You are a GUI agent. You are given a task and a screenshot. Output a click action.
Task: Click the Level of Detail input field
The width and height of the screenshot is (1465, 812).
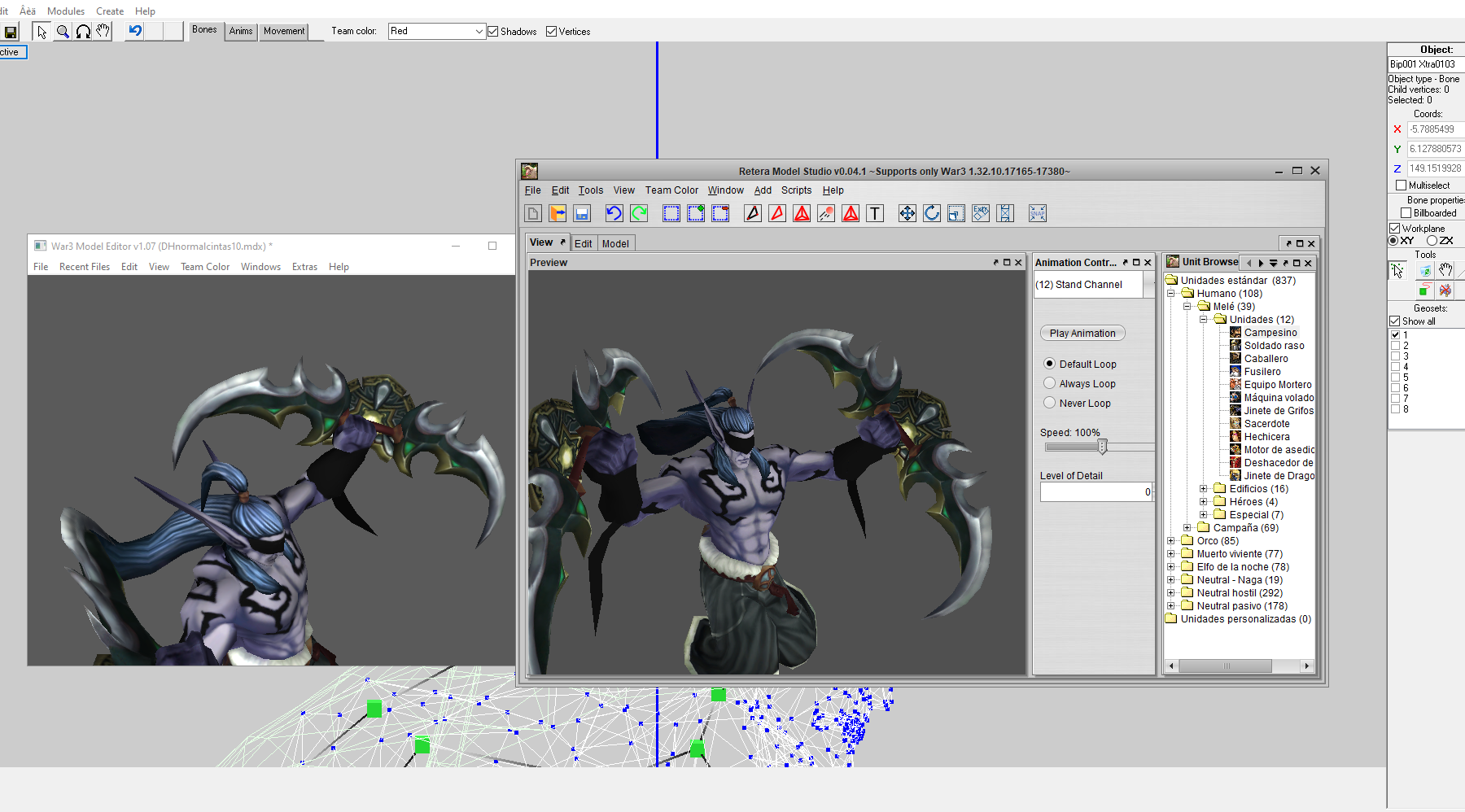click(x=1096, y=491)
